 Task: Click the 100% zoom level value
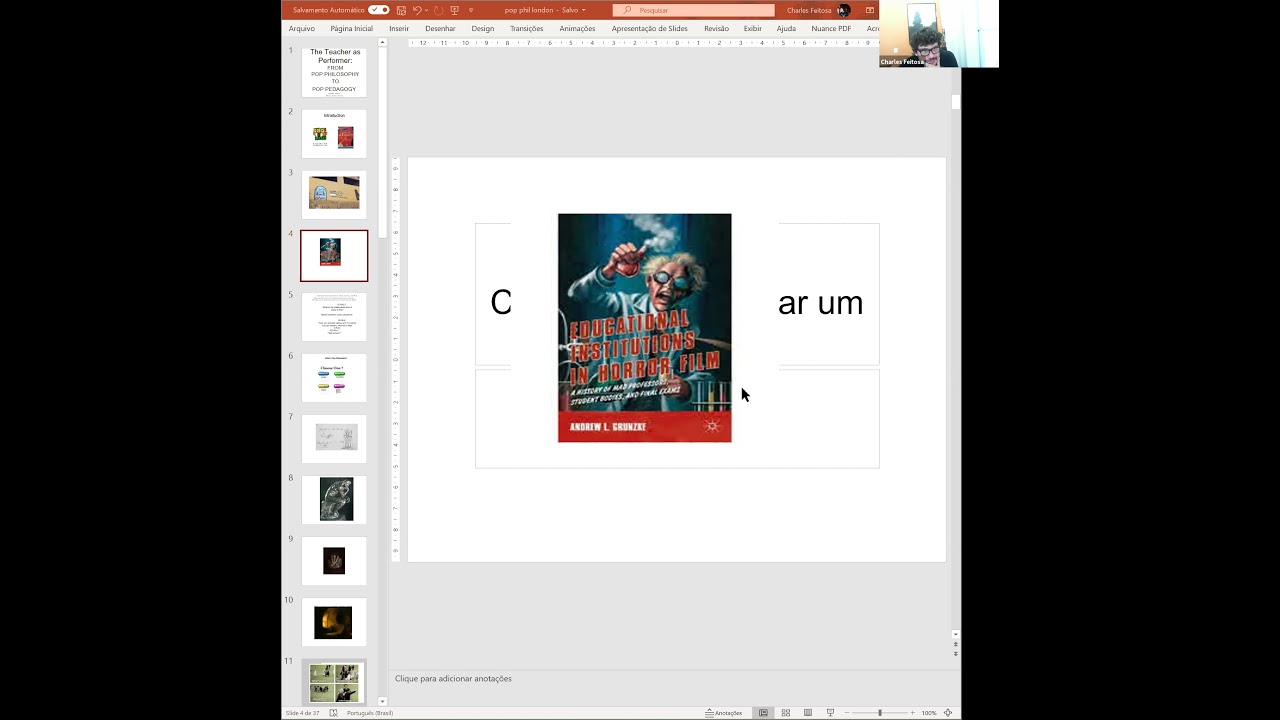929,713
